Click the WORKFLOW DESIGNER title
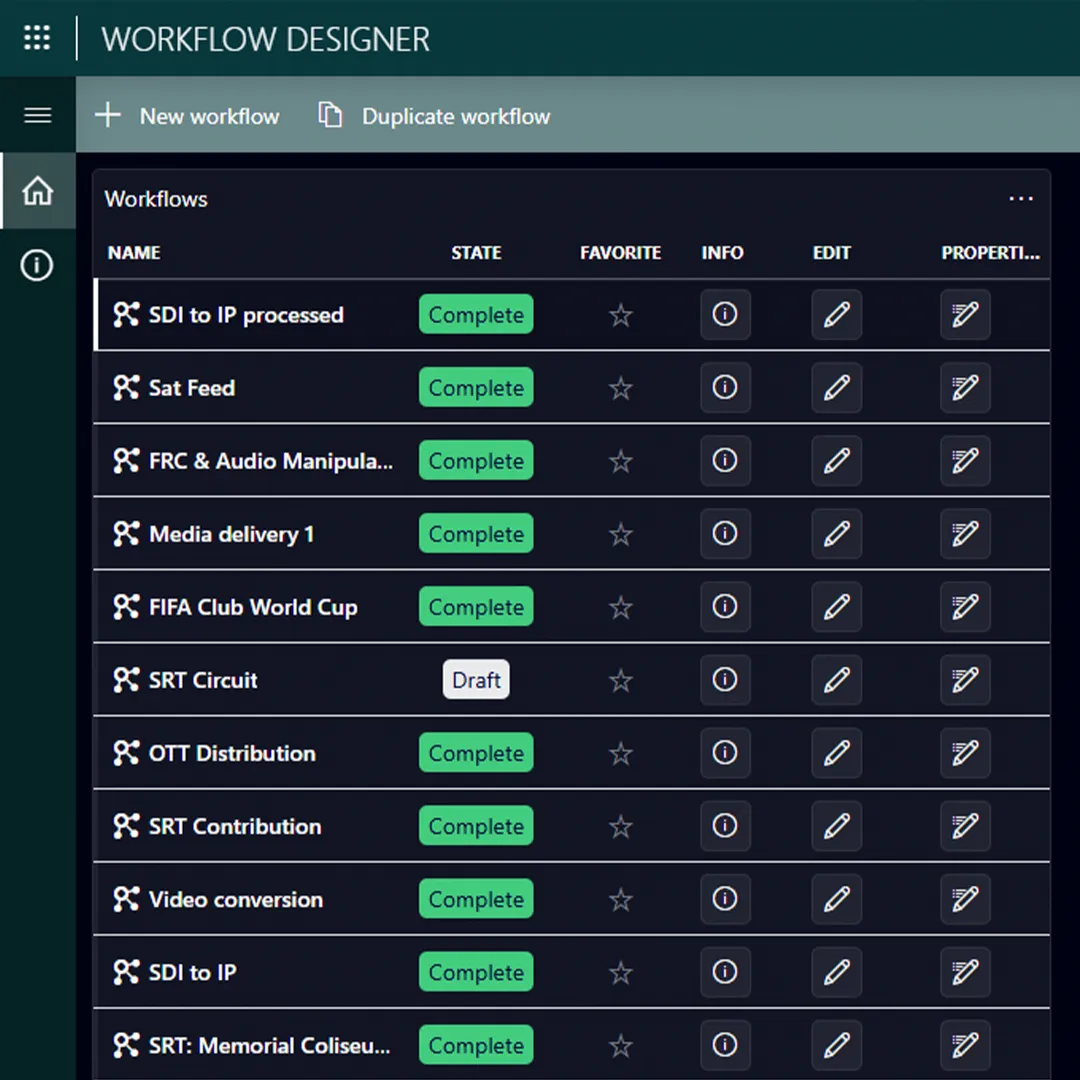Screen dimensions: 1080x1080 point(265,39)
